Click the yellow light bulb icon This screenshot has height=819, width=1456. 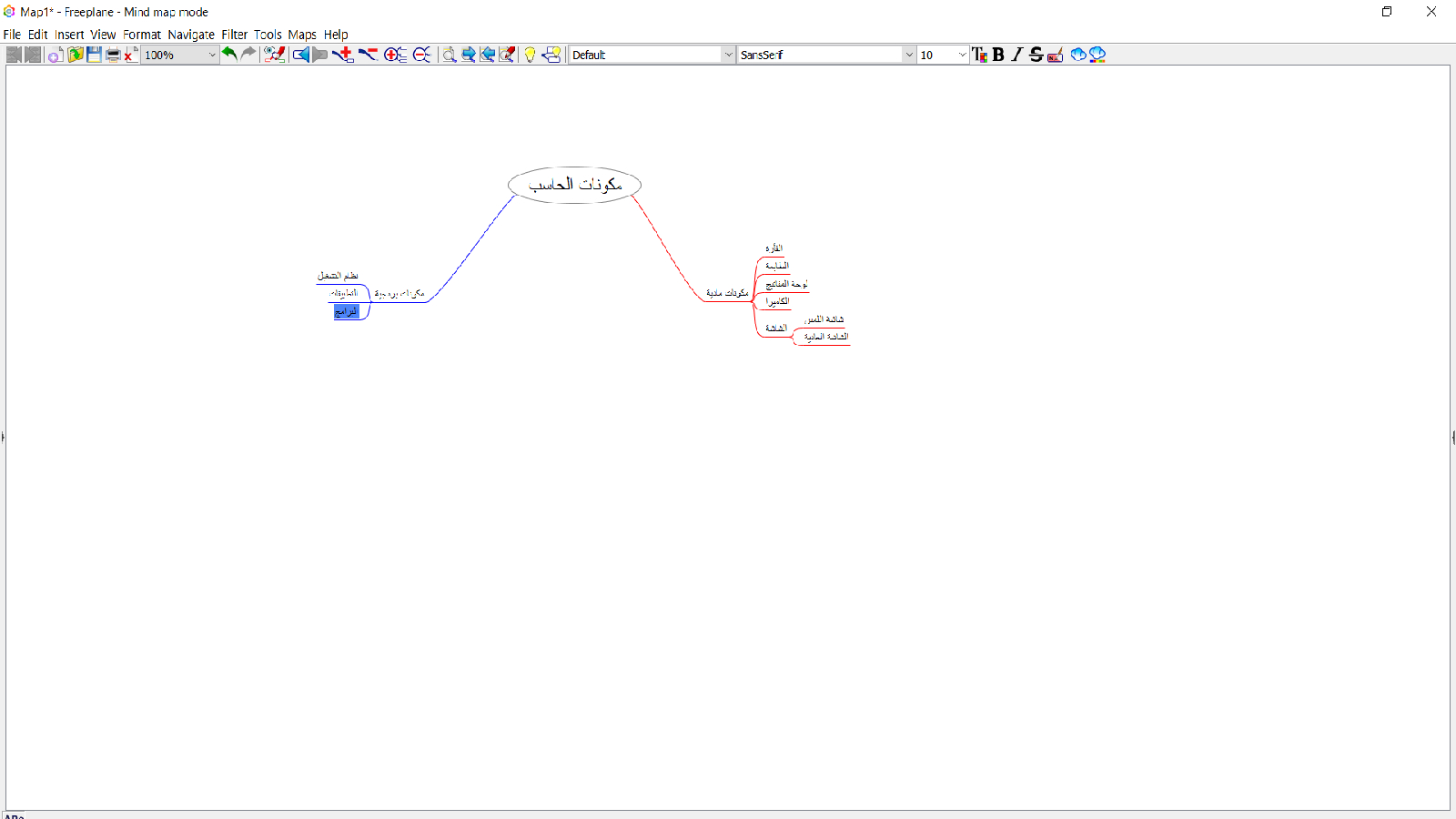530,55
